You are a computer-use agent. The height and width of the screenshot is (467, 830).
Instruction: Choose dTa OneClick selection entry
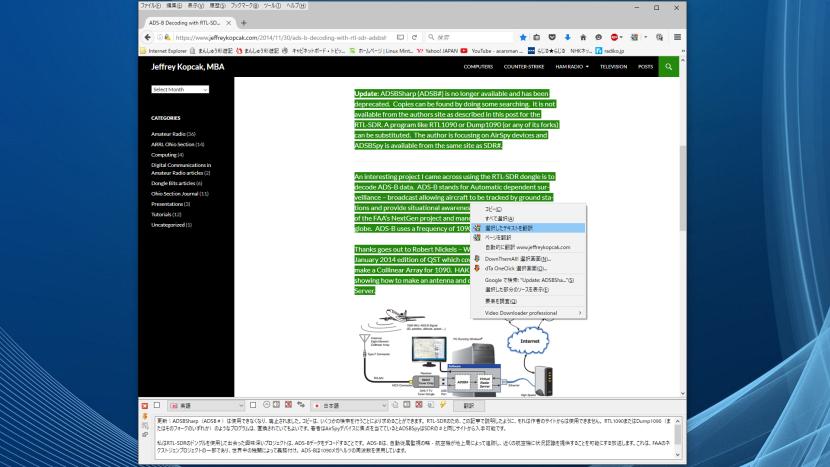pyautogui.click(x=529, y=268)
